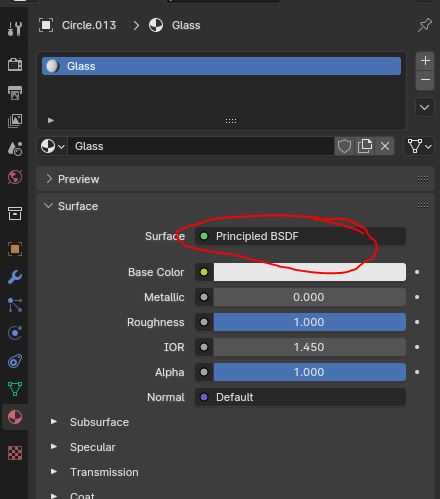Open the Object Data properties tab
Viewport: 440px width, 499px height.
pyautogui.click(x=15, y=389)
